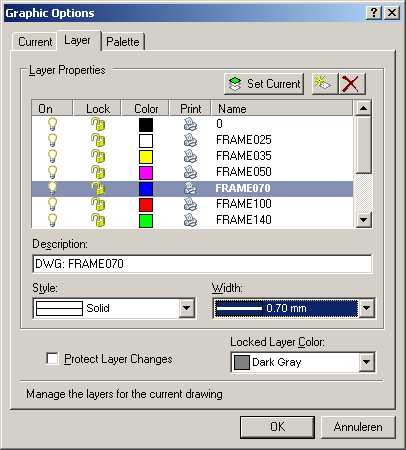
Task: Click the Description text field
Action: coord(202,264)
